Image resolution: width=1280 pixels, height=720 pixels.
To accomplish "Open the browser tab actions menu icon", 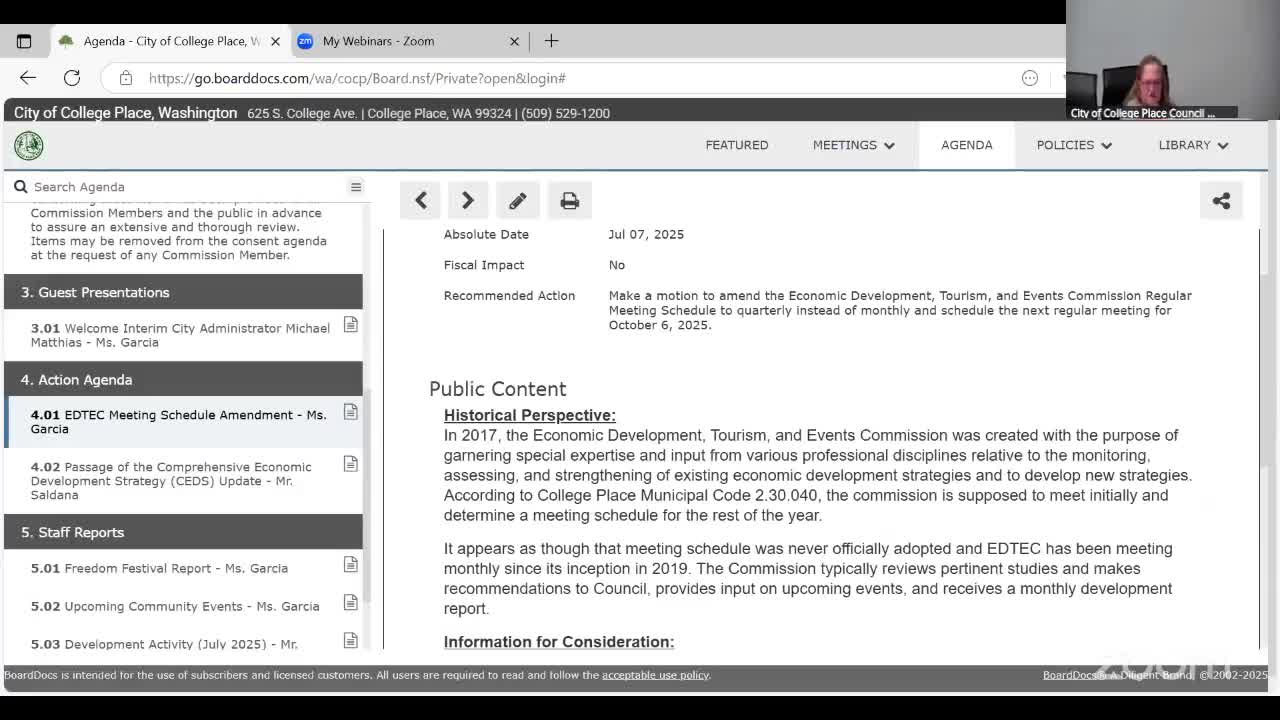I will pyautogui.click(x=24, y=41).
